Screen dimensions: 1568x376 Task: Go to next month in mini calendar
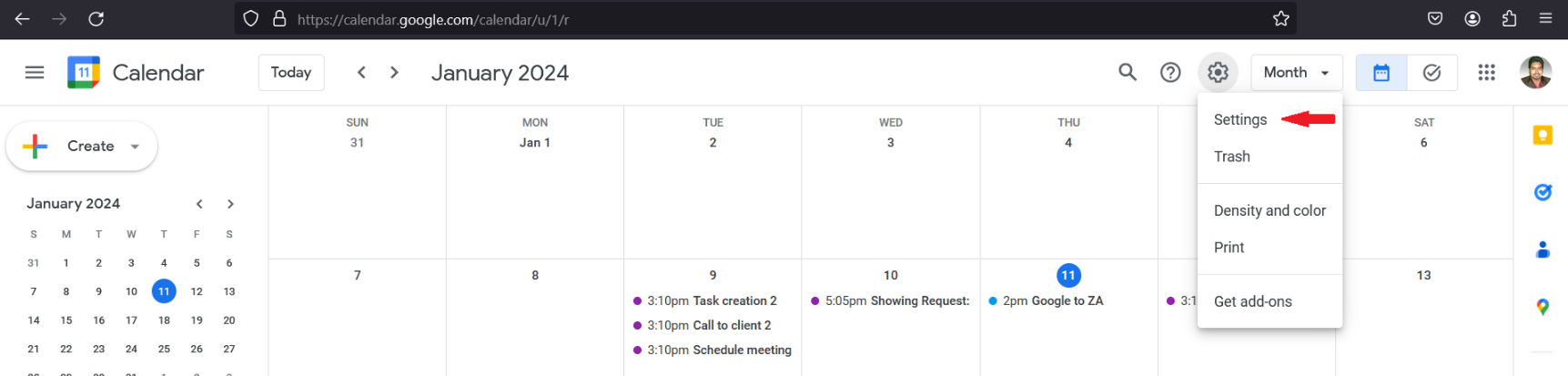click(230, 204)
